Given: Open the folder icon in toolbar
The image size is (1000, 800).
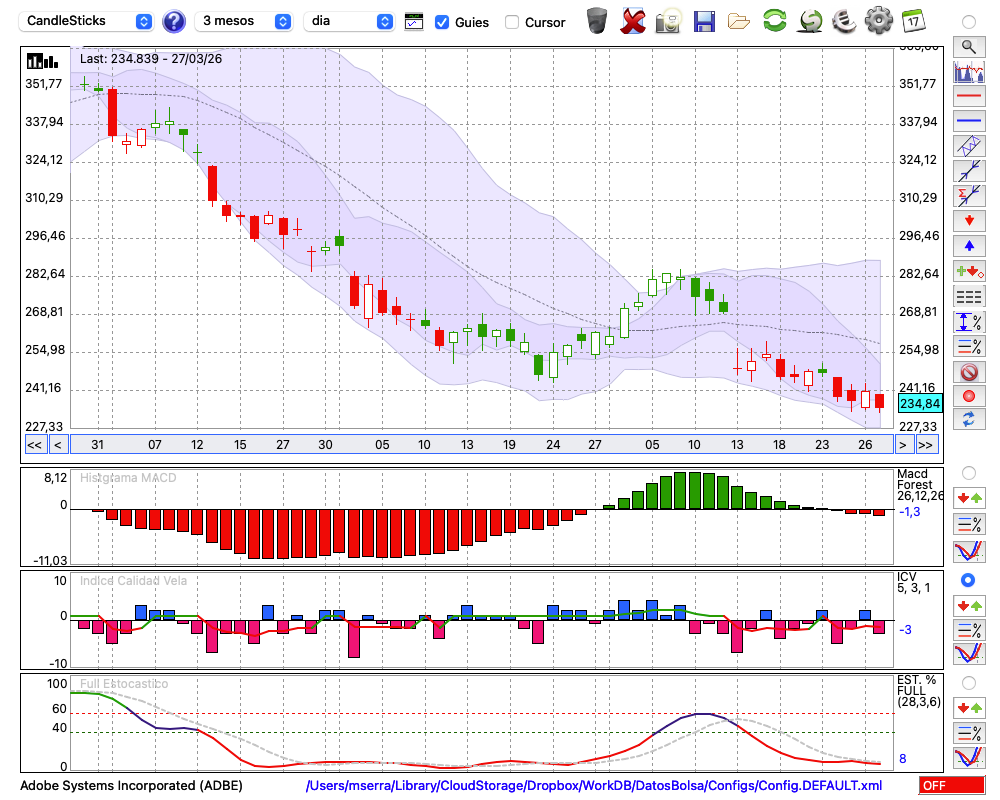Looking at the screenshot, I should [x=739, y=21].
